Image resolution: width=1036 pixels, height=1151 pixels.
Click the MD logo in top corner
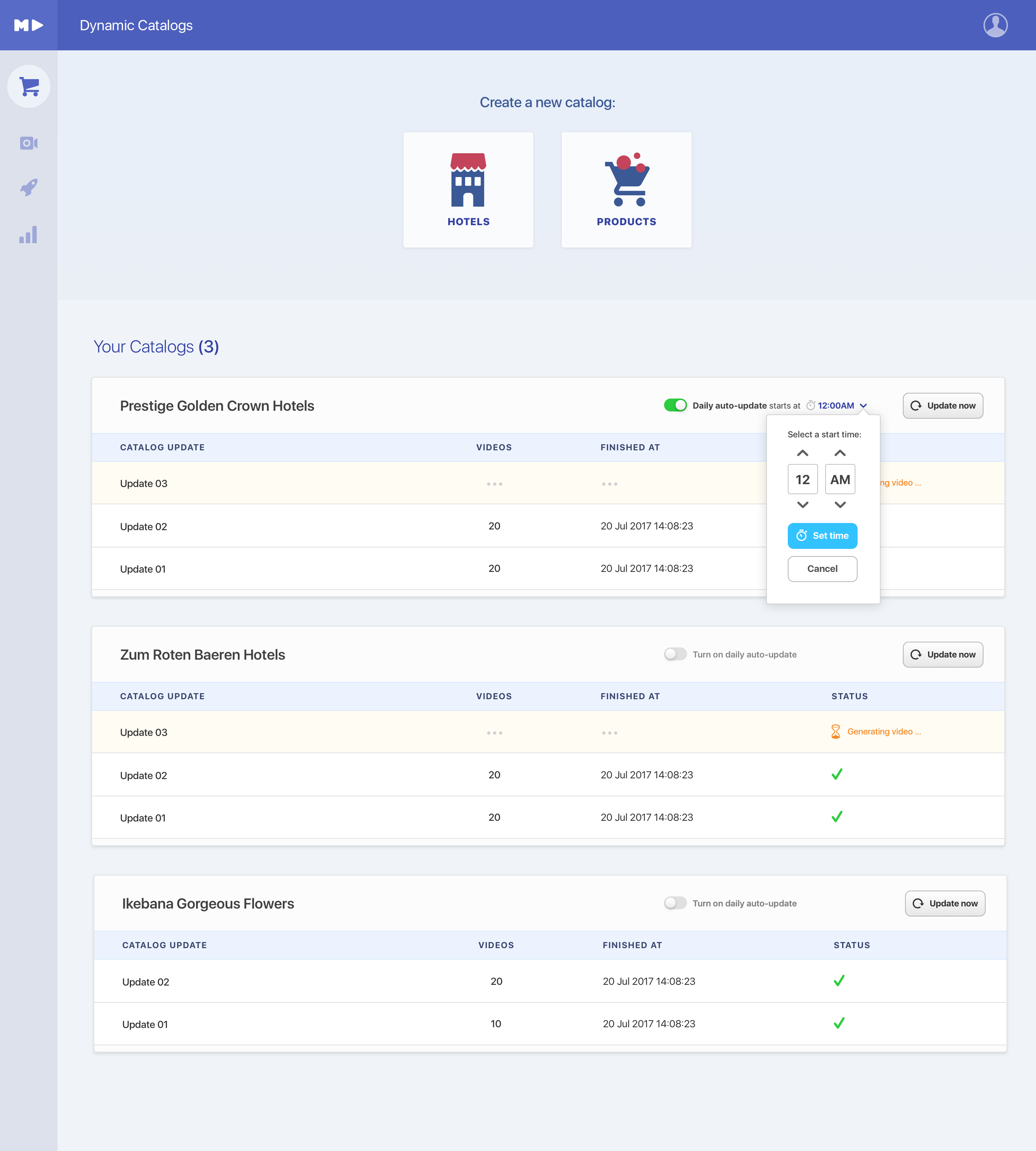tap(28, 25)
